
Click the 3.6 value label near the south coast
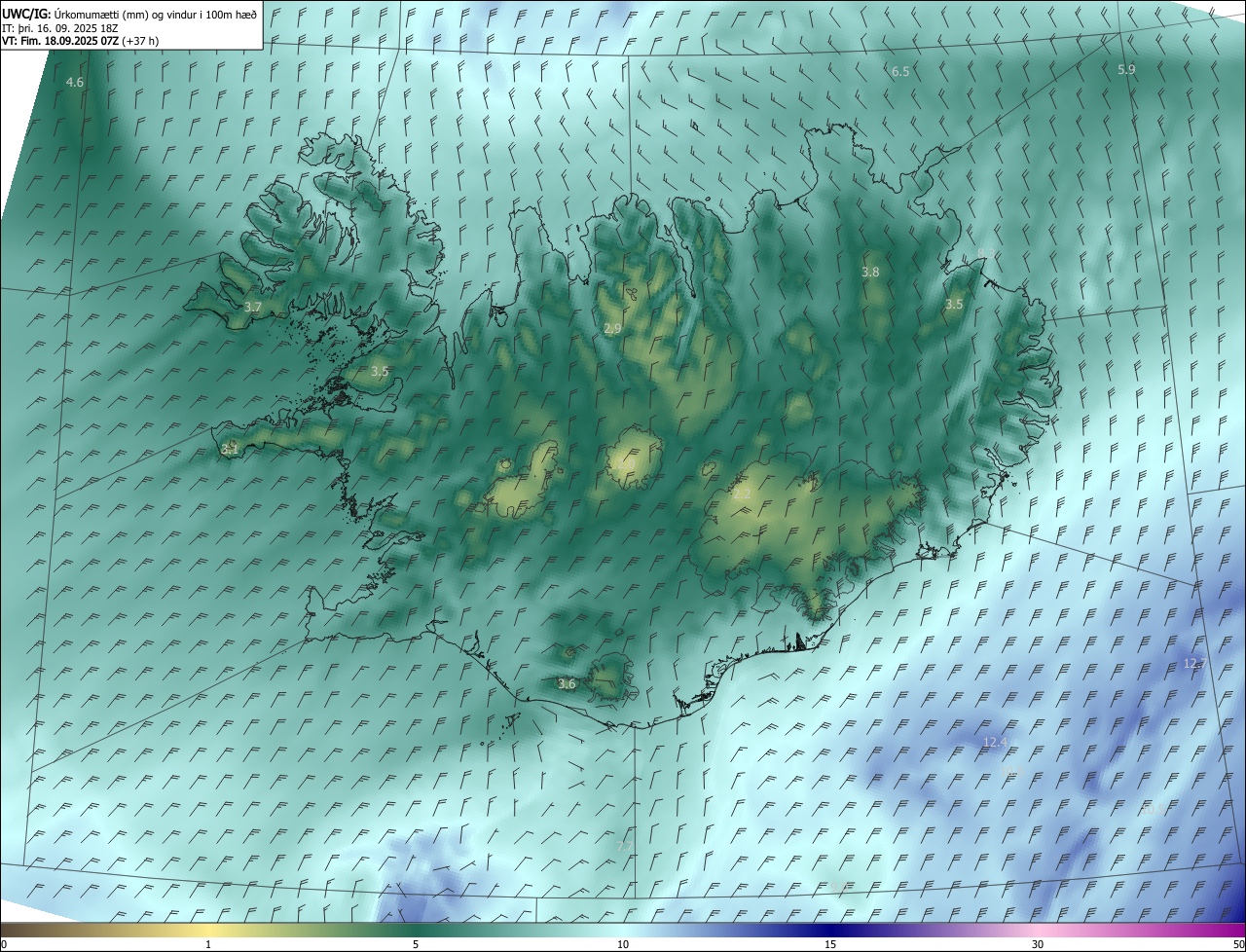click(567, 684)
